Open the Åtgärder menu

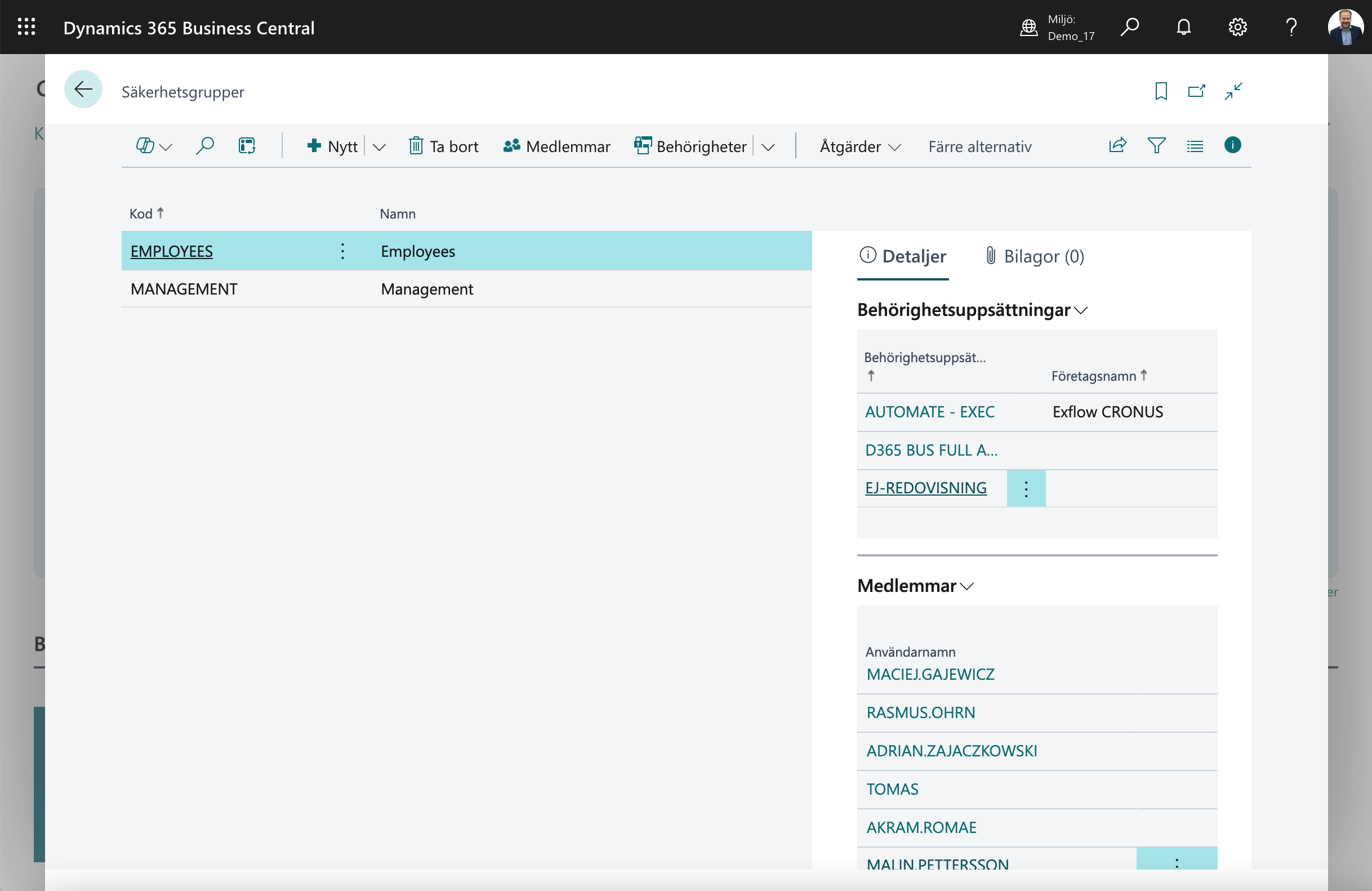860,146
